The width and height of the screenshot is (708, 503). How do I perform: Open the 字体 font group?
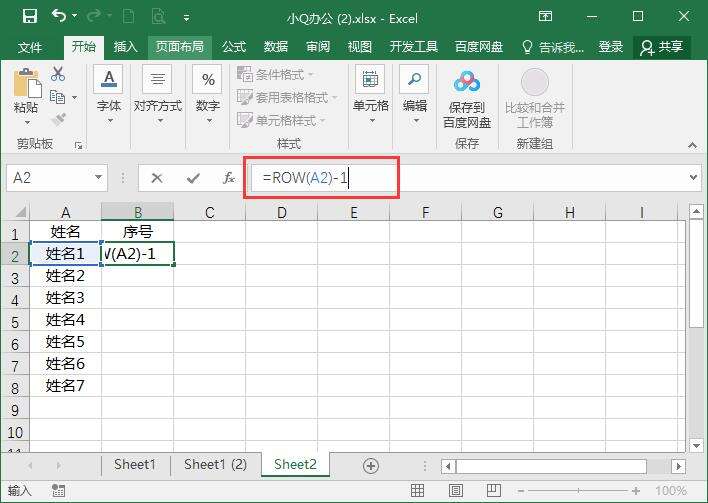click(x=109, y=95)
